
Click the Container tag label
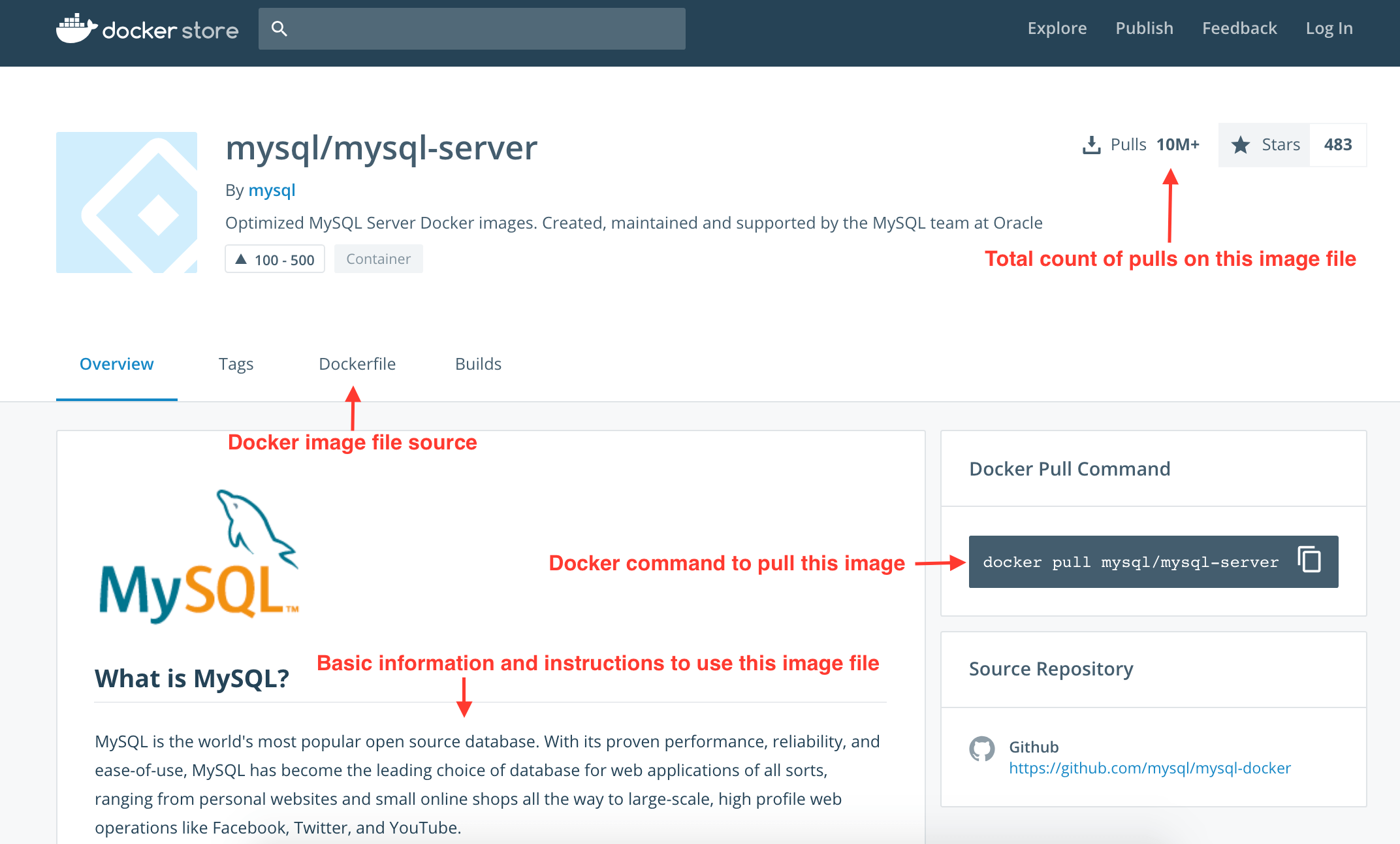379,259
